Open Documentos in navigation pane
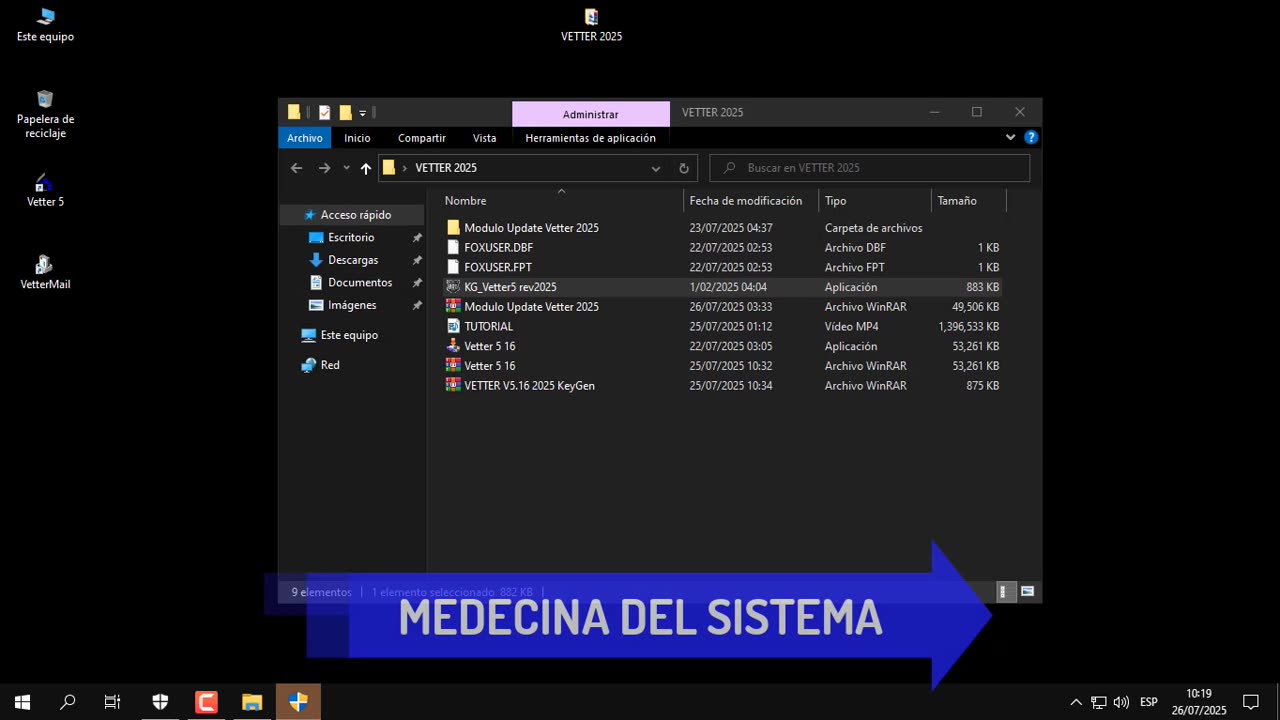 [x=360, y=283]
